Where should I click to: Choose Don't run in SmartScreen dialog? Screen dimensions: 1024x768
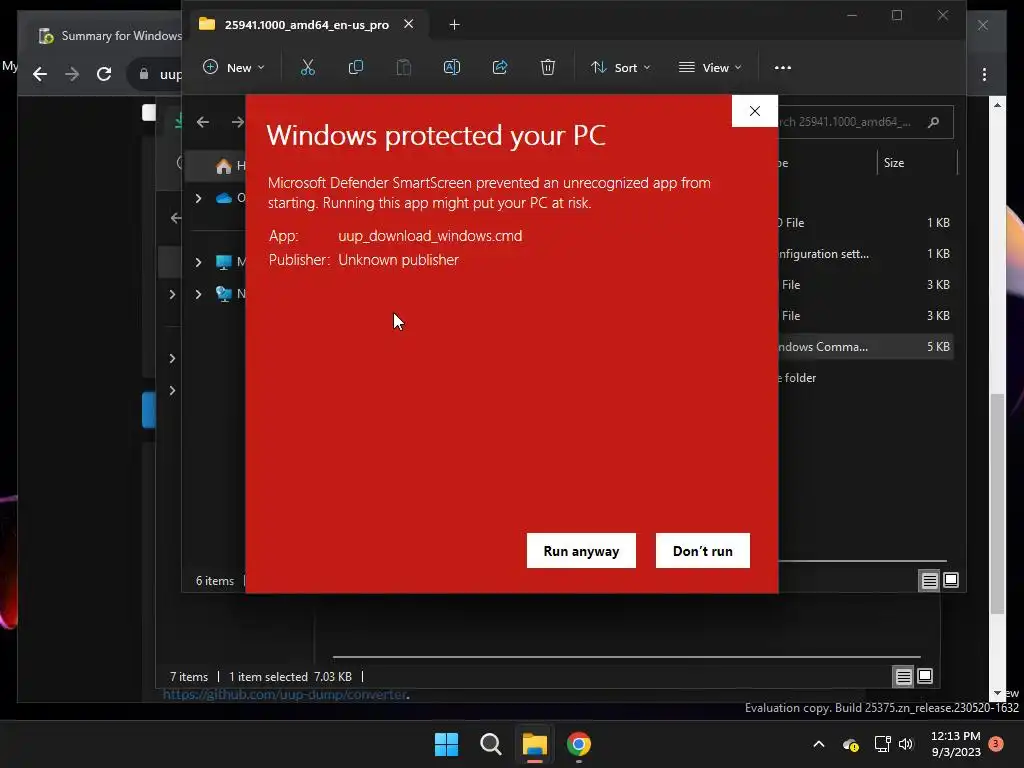pyautogui.click(x=703, y=551)
